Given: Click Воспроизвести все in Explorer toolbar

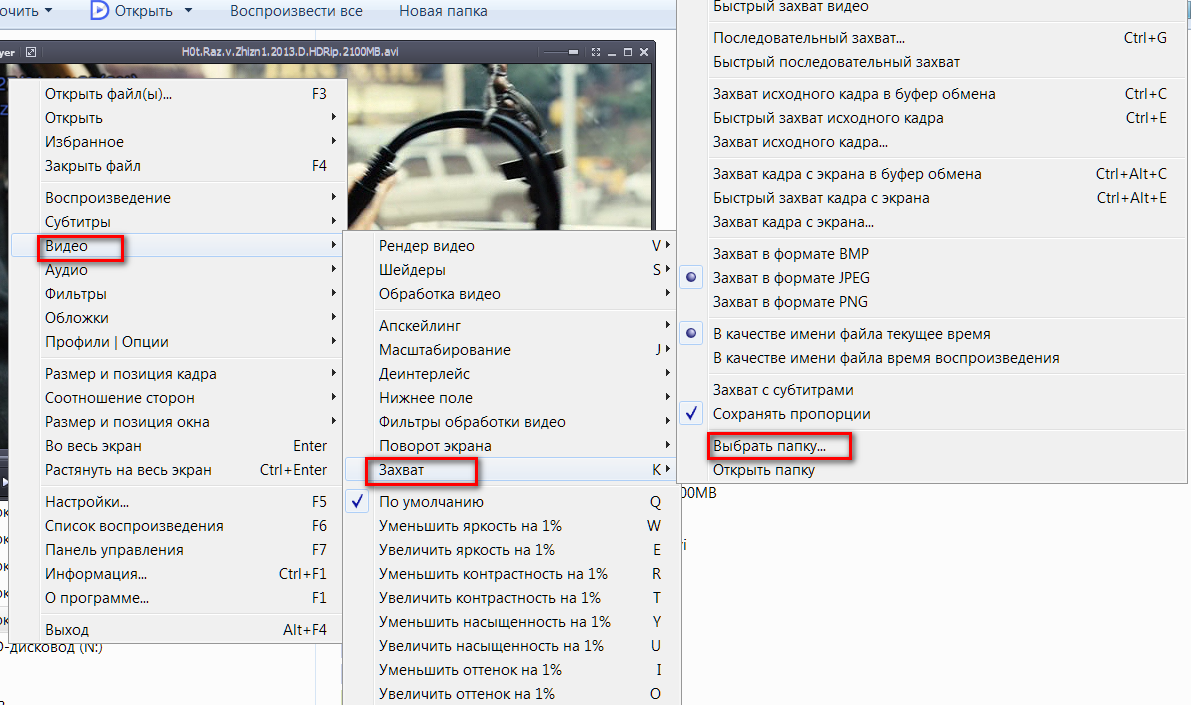Looking at the screenshot, I should tap(296, 11).
